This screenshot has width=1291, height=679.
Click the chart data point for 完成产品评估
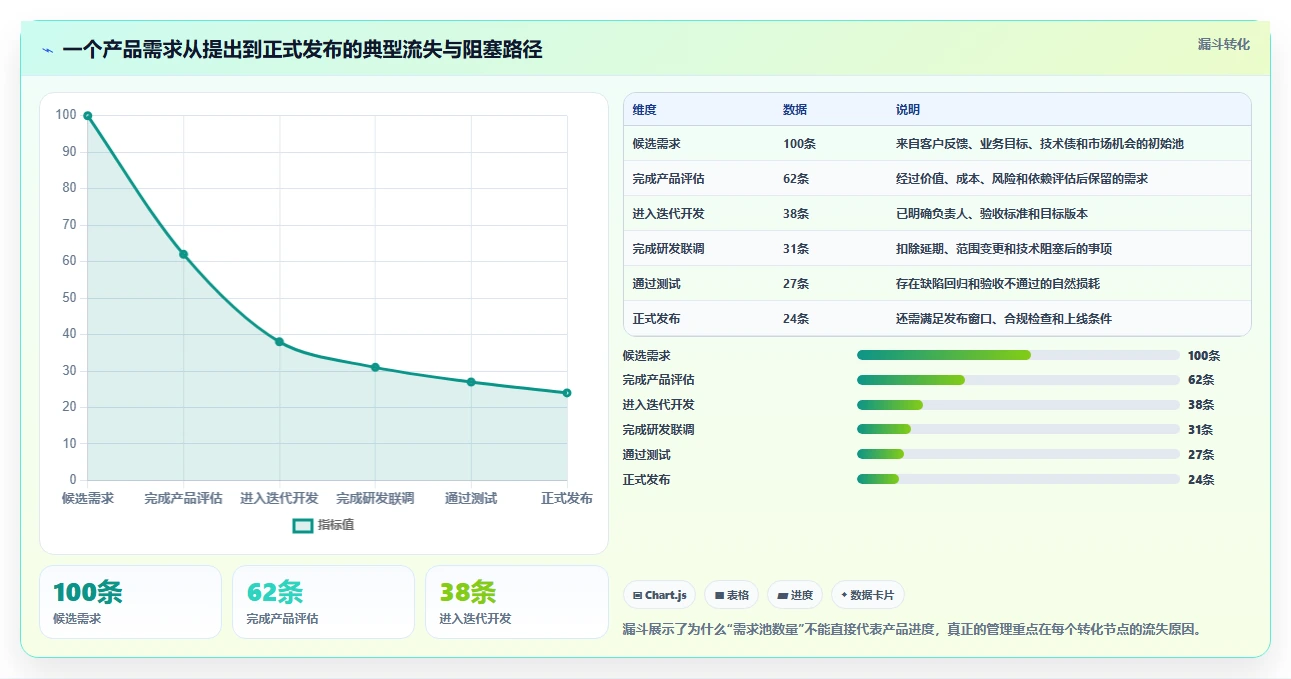point(184,254)
